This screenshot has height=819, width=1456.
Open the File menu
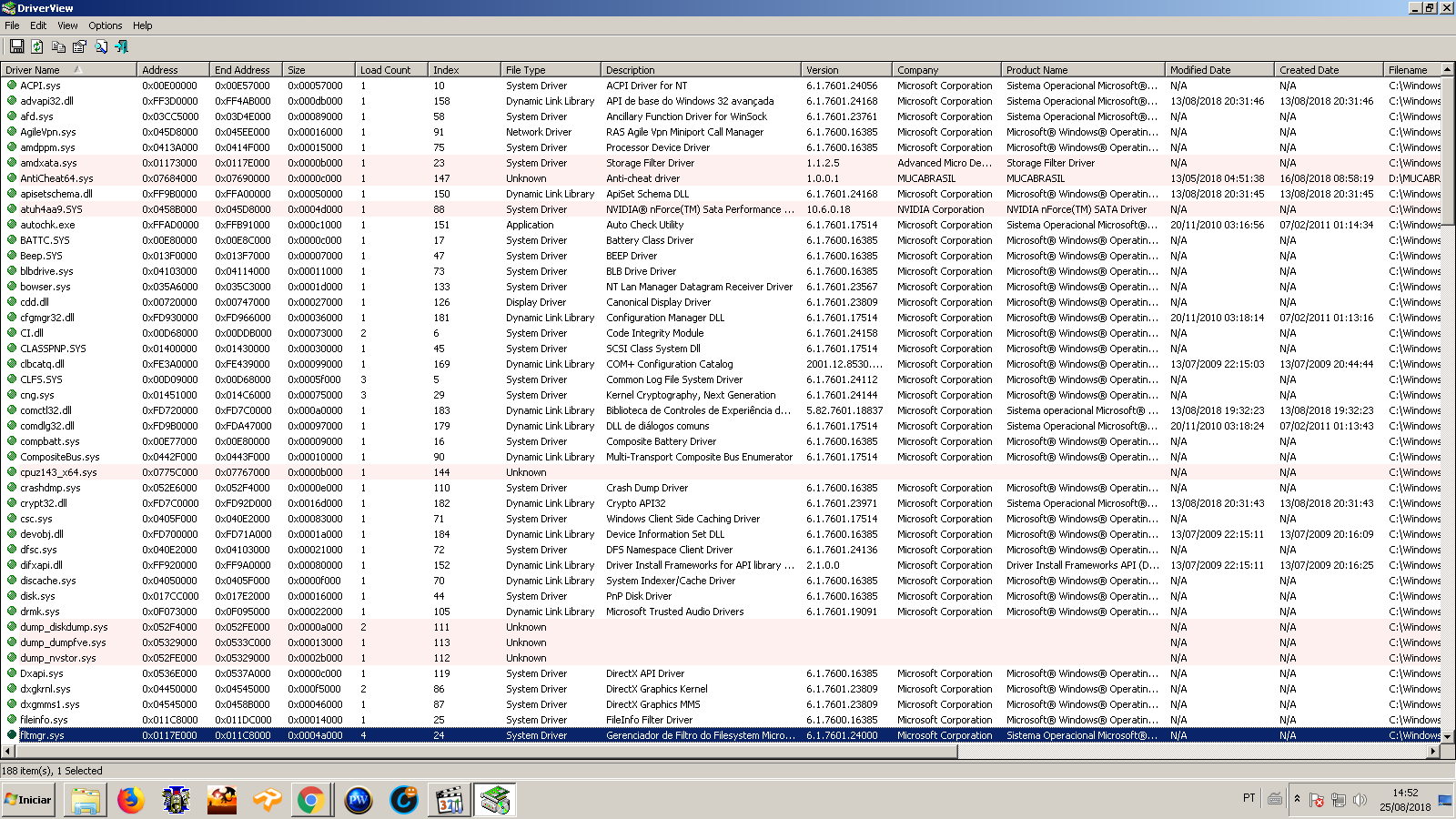click(12, 25)
